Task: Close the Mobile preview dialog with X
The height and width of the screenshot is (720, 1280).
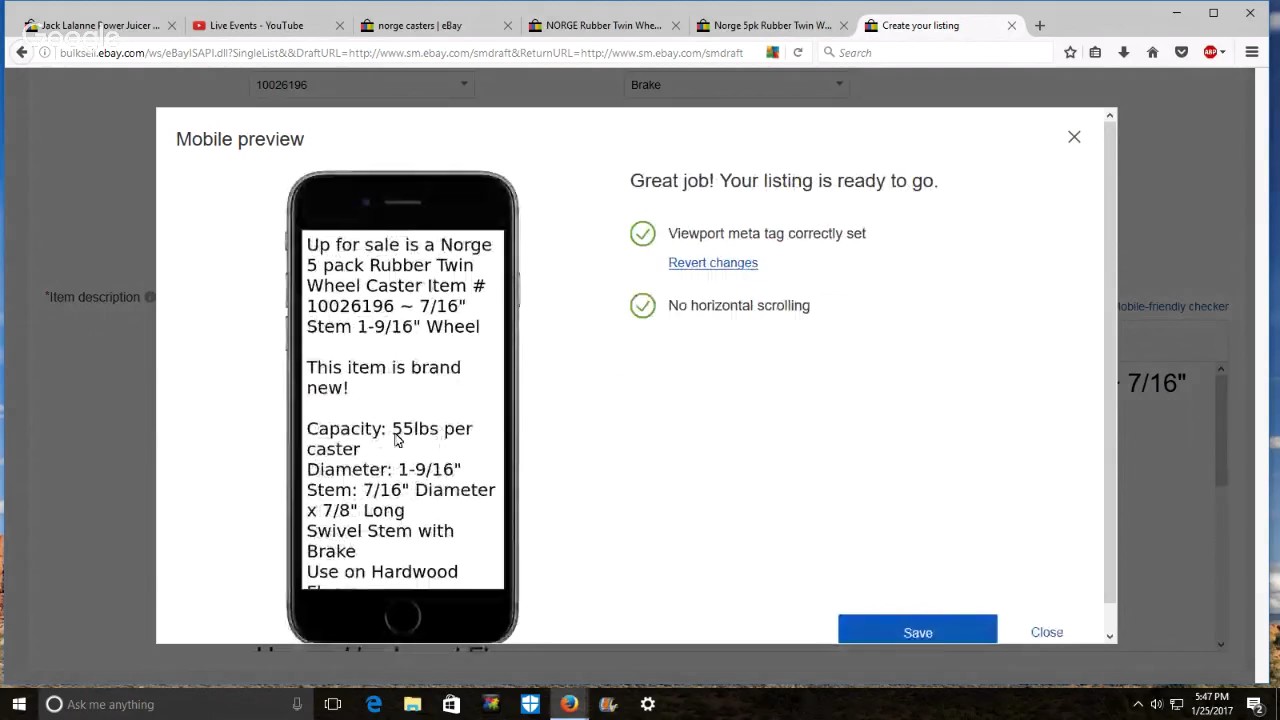Action: click(x=1074, y=137)
